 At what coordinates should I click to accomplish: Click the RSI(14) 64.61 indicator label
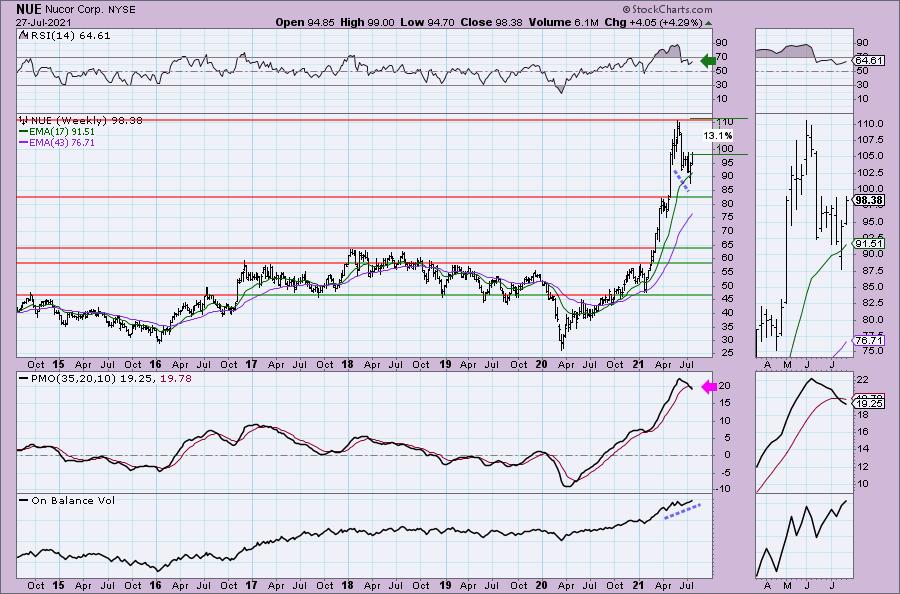64,36
